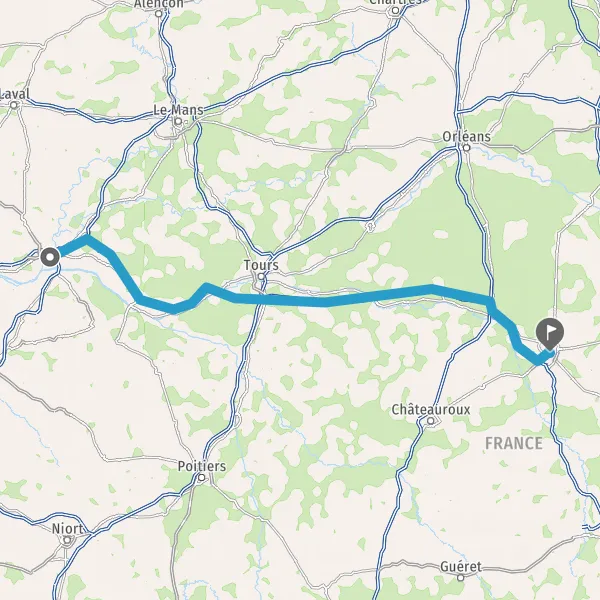The image size is (600, 600).
Task: Click the Chartres city dot
Action: (395, 11)
